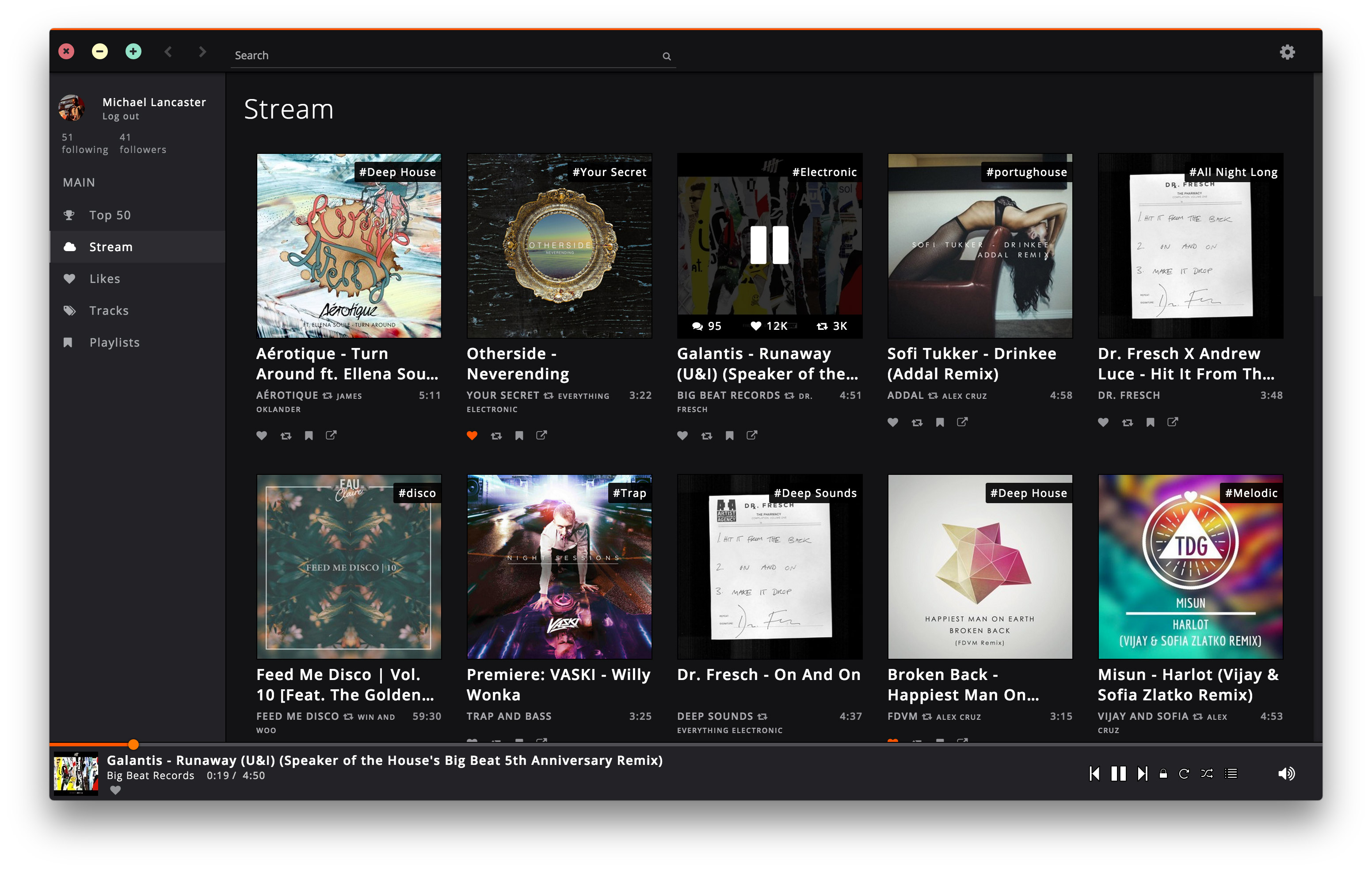
Task: Open the play queue list icon
Action: [1231, 774]
